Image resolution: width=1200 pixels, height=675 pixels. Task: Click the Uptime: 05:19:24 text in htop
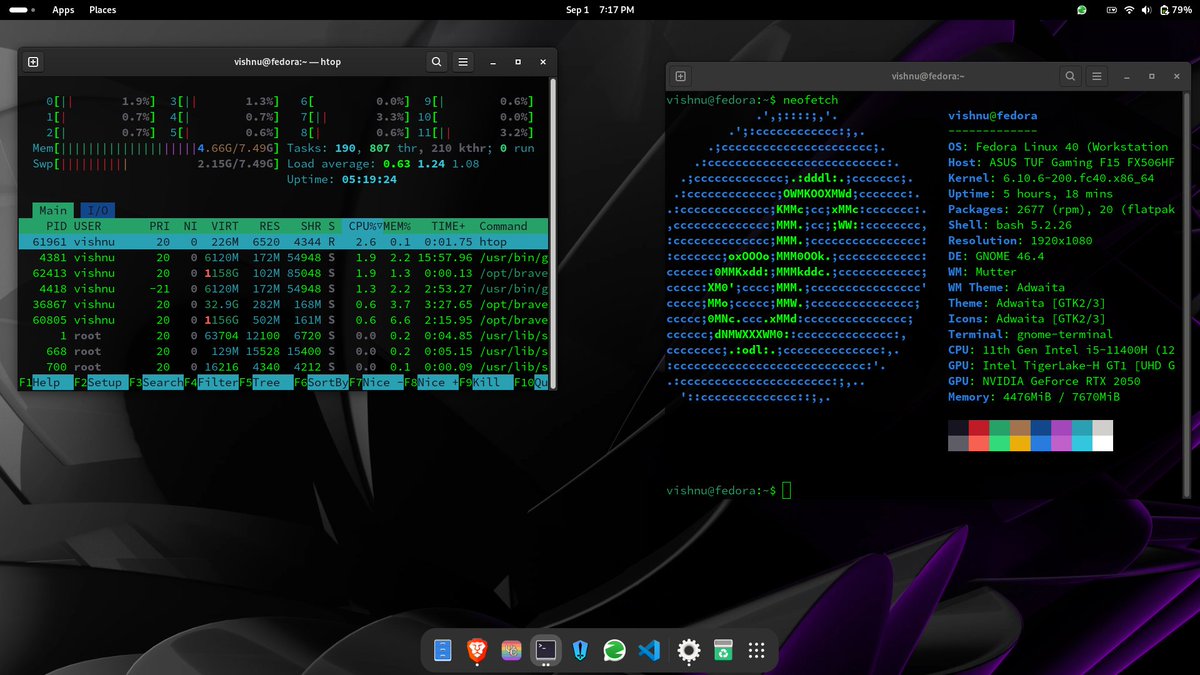pos(342,179)
